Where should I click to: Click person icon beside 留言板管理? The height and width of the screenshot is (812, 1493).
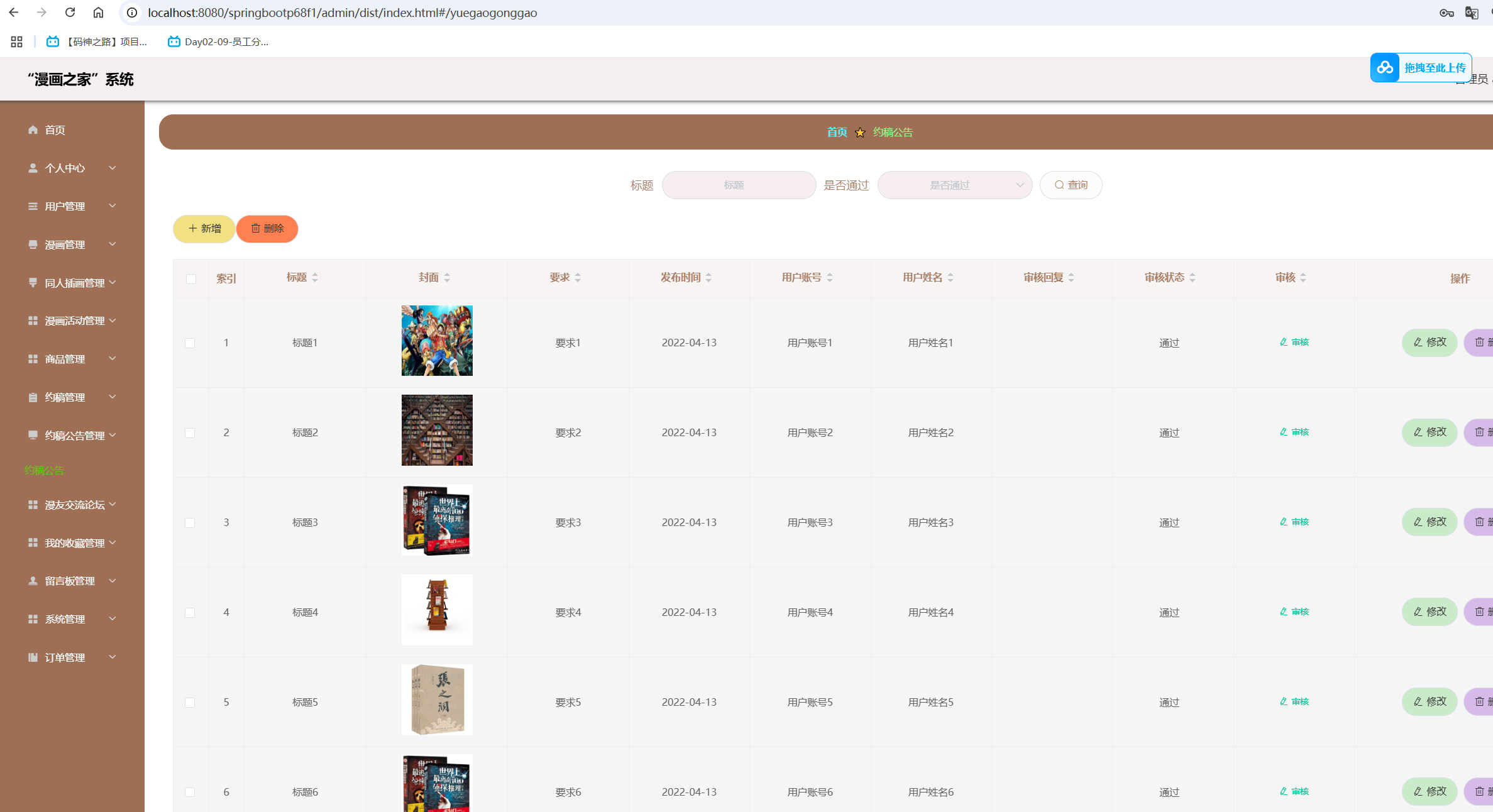pos(33,581)
